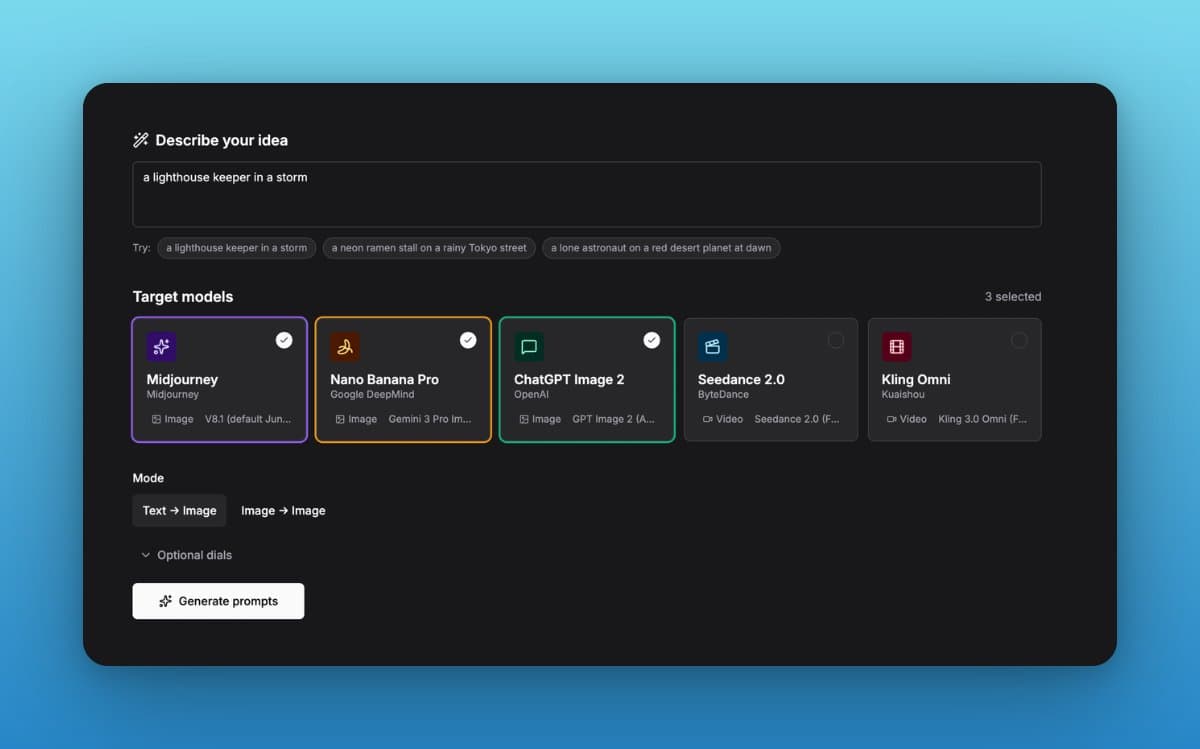
Task: Deselect the Midjourney checkmark
Action: [x=284, y=340]
